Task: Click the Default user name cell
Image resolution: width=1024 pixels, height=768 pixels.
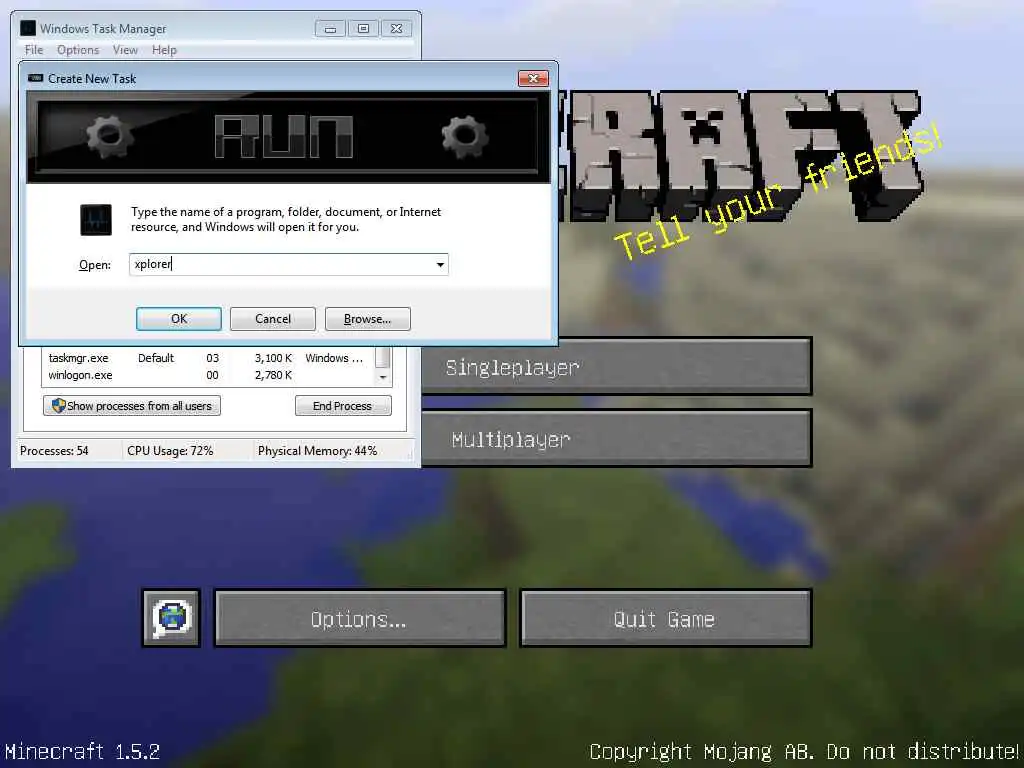Action: point(156,358)
